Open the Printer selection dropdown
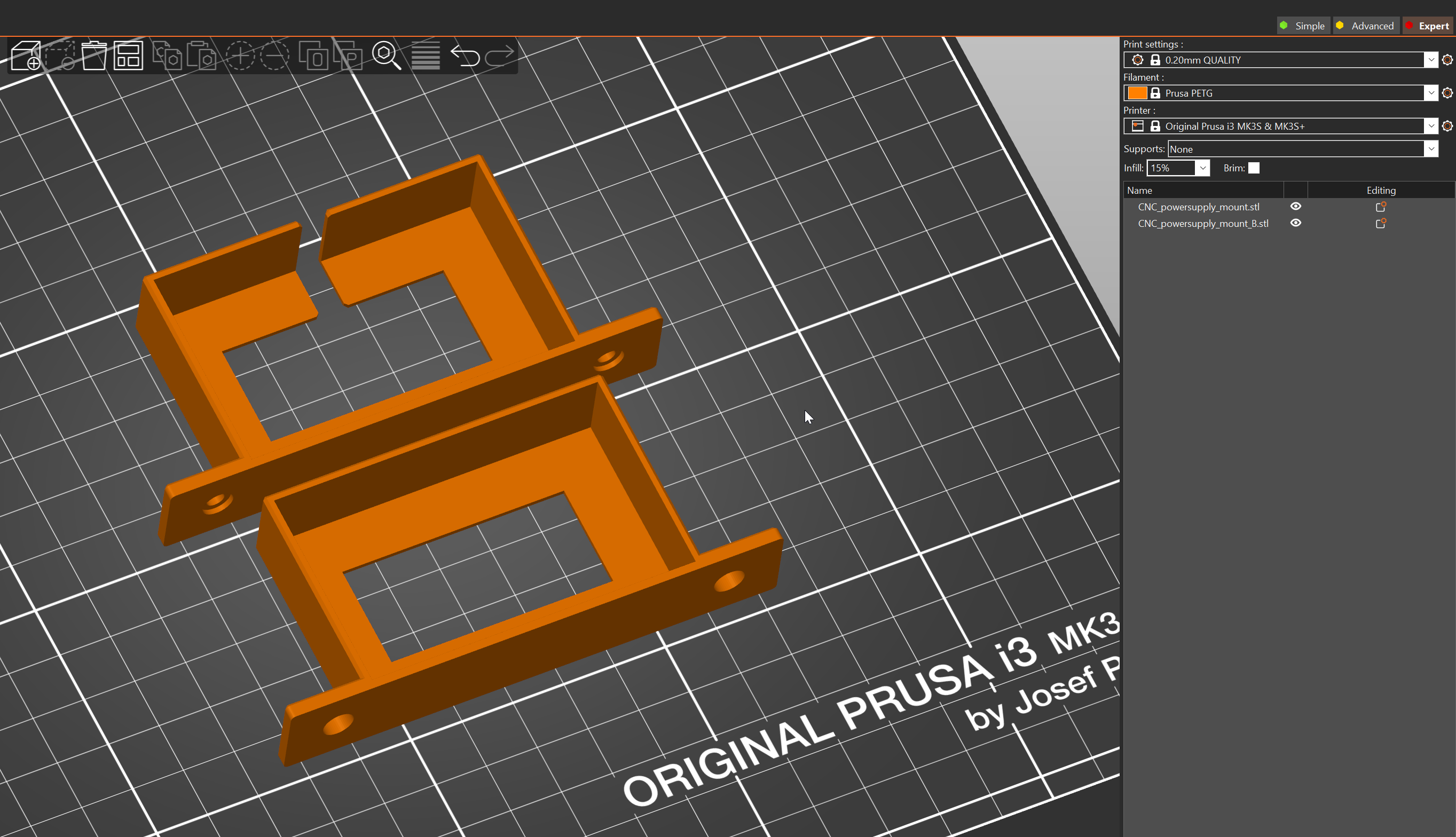Screen dimensions: 1456x837 (x=1431, y=126)
